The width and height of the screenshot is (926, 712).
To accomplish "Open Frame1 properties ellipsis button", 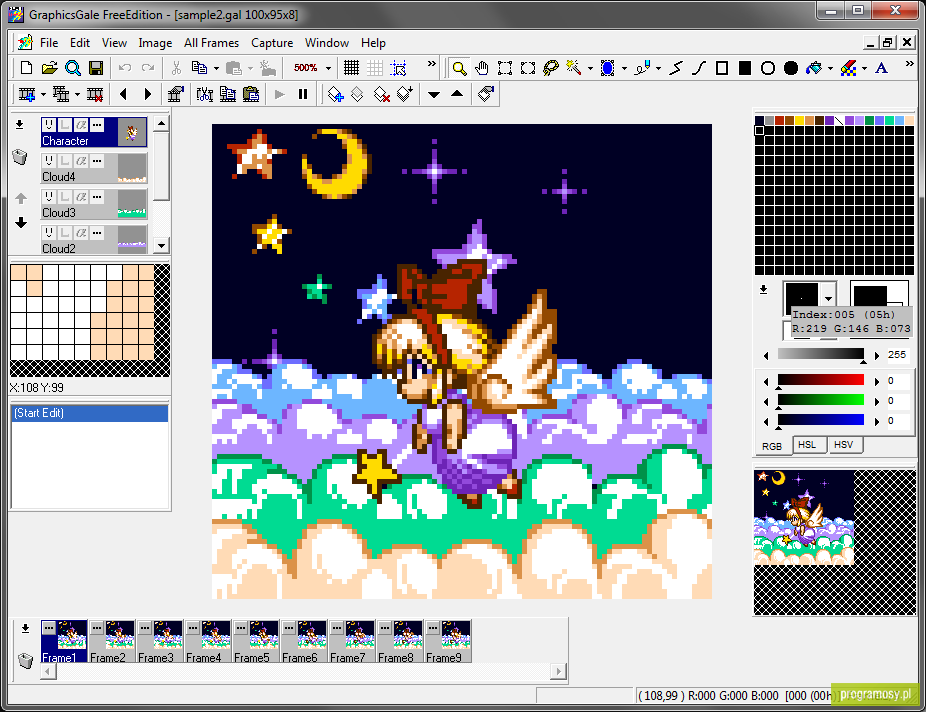I will 49,628.
